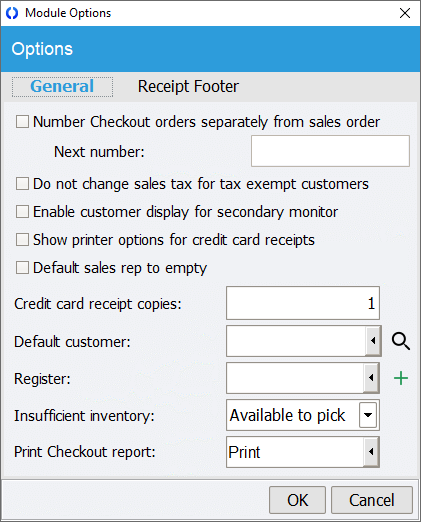Click the app logo in the title bar
Viewport: 421px width, 522px height.
coord(12,13)
